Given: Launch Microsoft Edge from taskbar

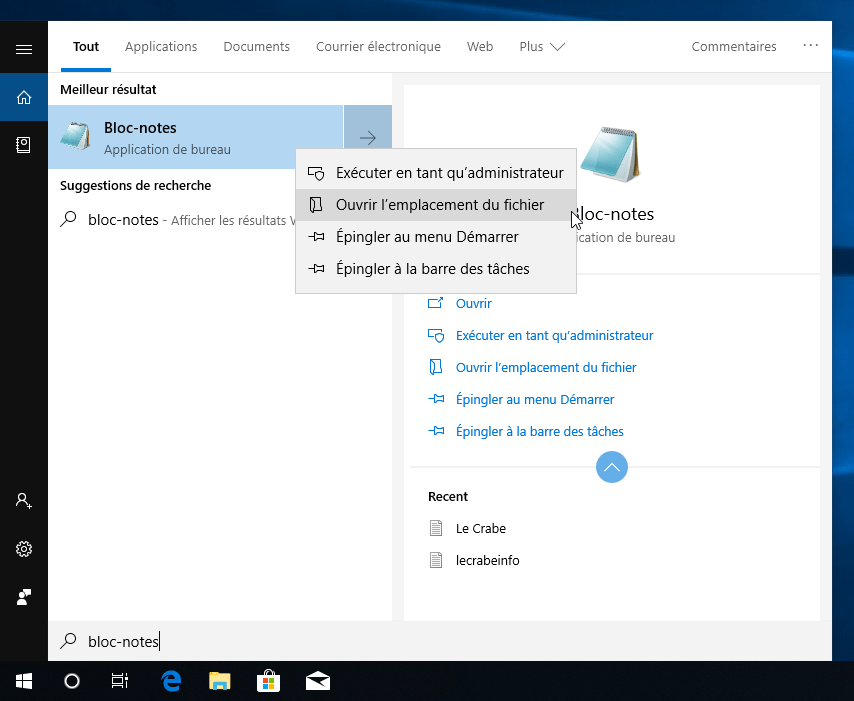Looking at the screenshot, I should [171, 681].
